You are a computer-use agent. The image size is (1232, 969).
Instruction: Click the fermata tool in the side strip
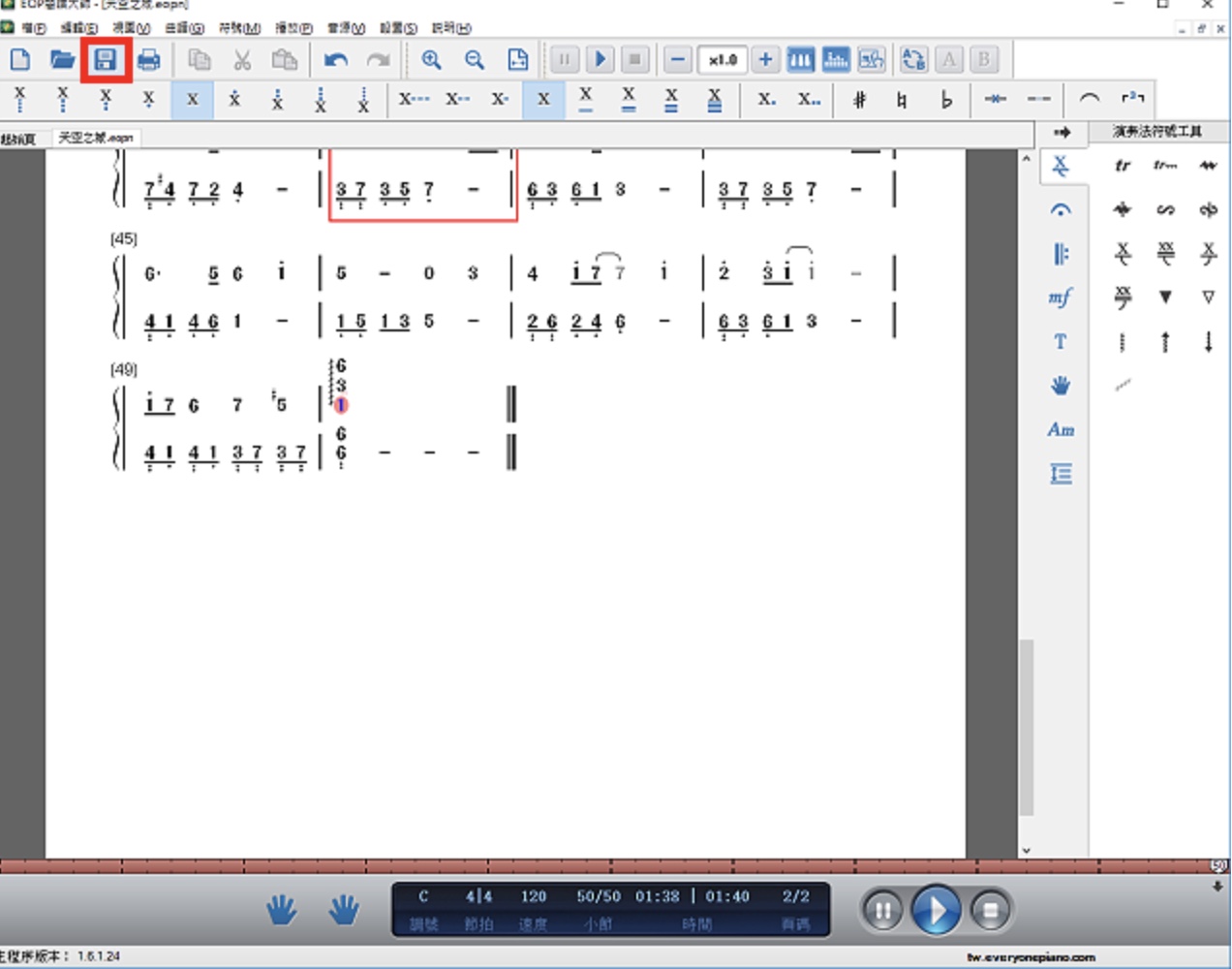pos(1061,210)
